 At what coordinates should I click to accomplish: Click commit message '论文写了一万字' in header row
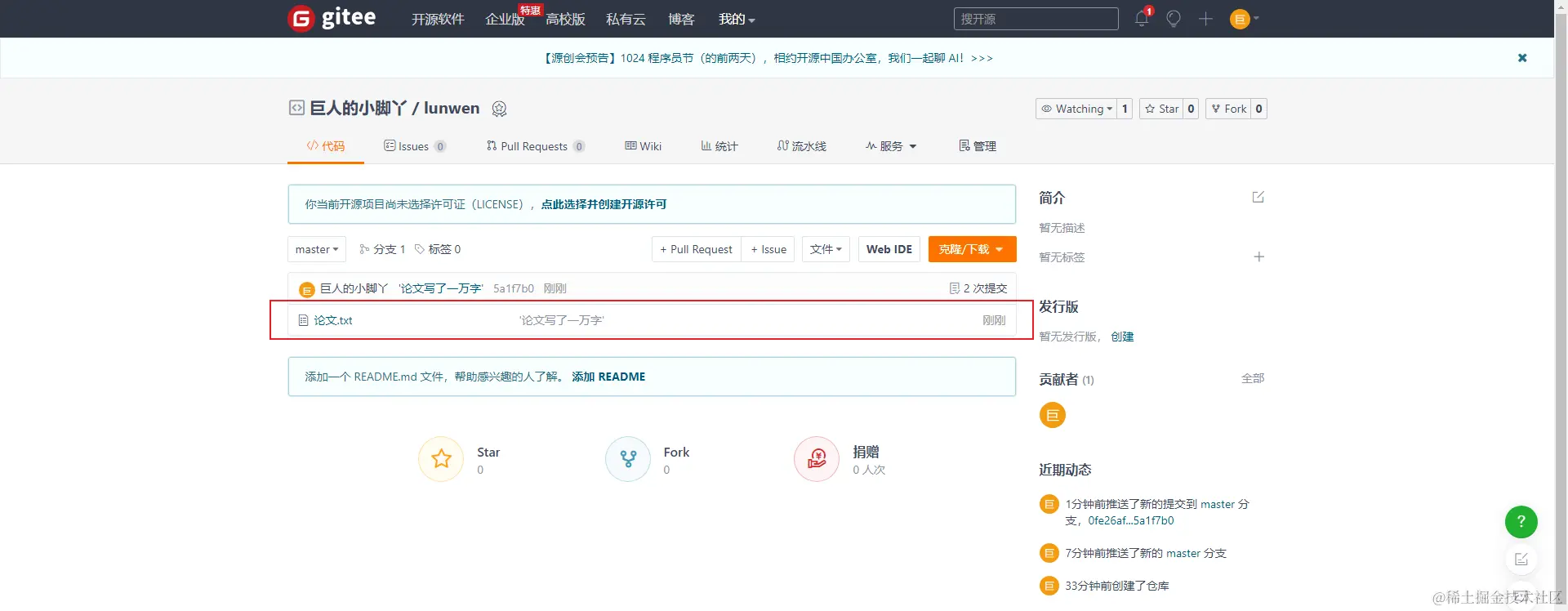tap(441, 288)
